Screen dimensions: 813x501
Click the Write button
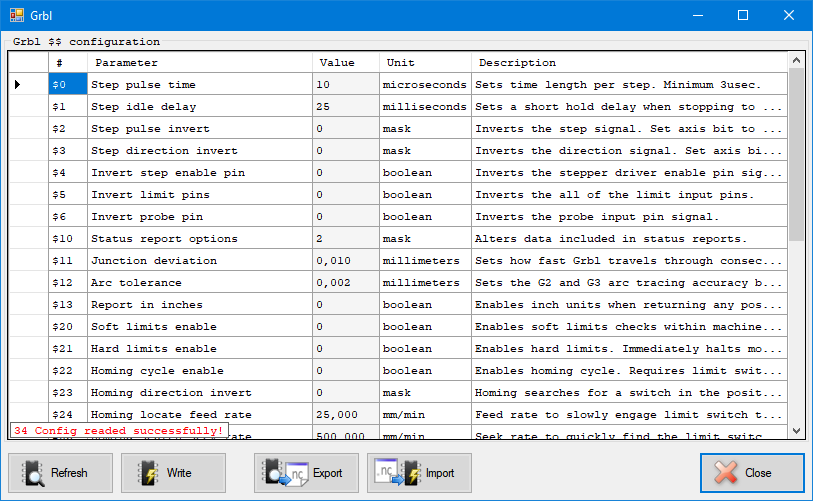pyautogui.click(x=173, y=473)
